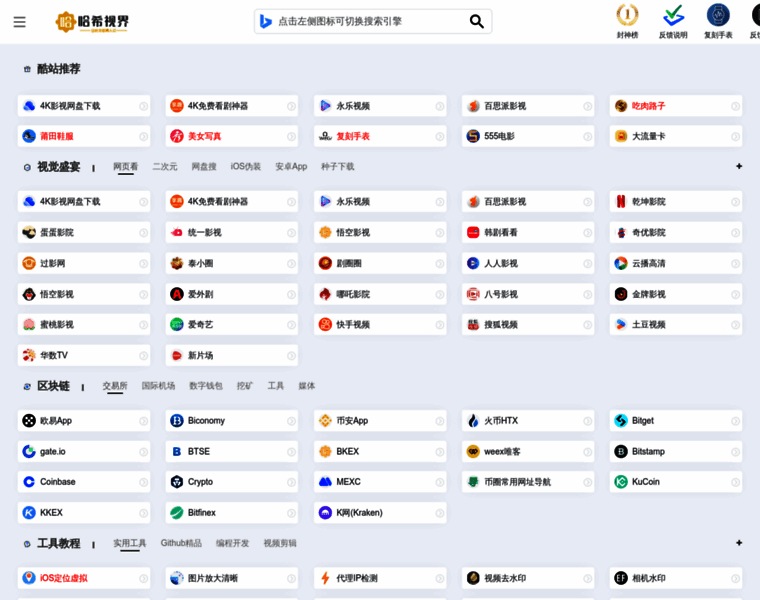Click the 吃肉路子 site icon
This screenshot has height=600, width=760.
click(621, 106)
